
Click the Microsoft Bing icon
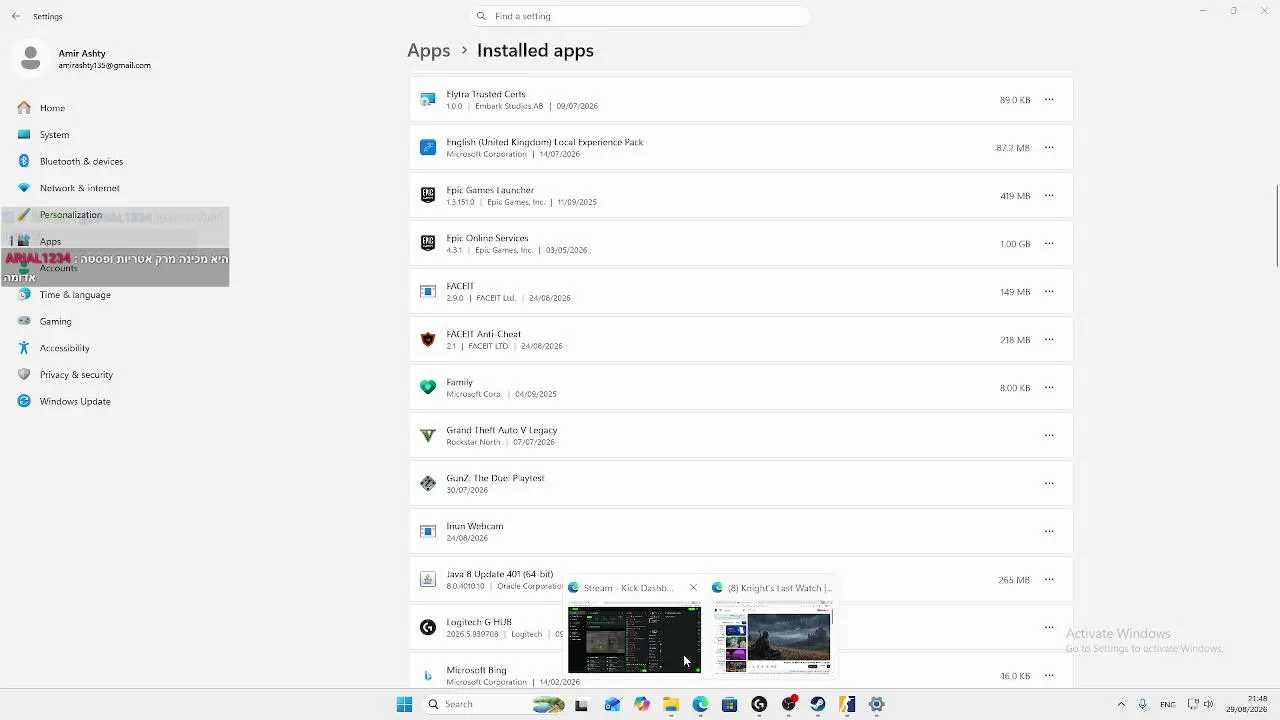click(x=428, y=676)
